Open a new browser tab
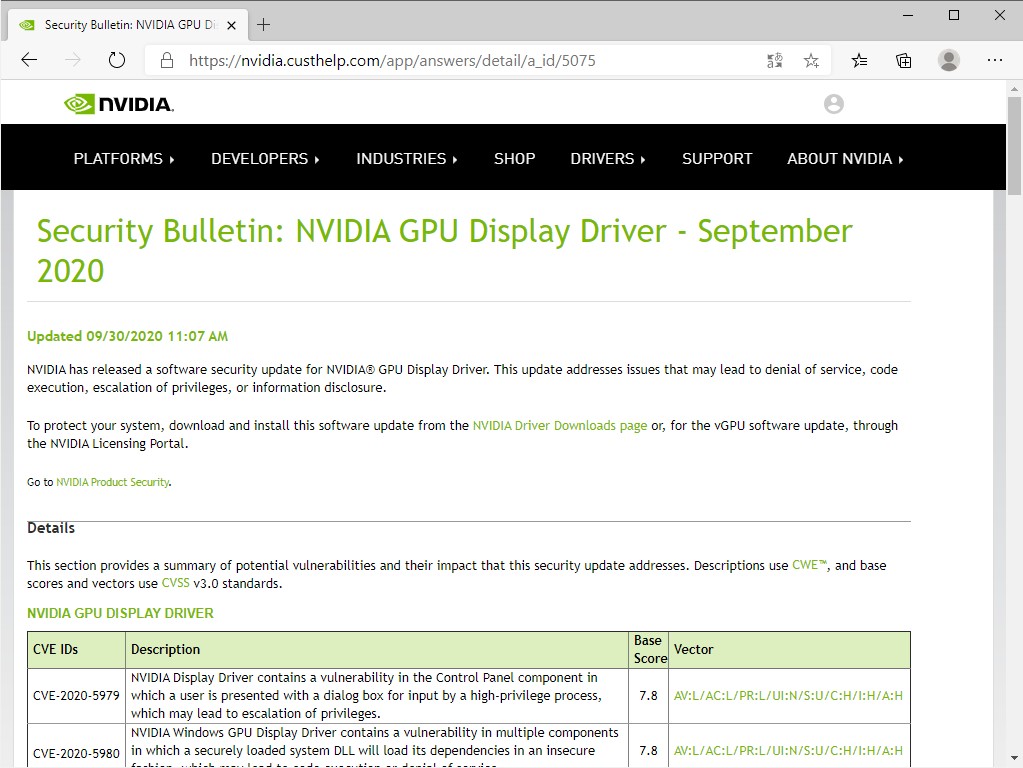The width and height of the screenshot is (1023, 768). point(264,25)
